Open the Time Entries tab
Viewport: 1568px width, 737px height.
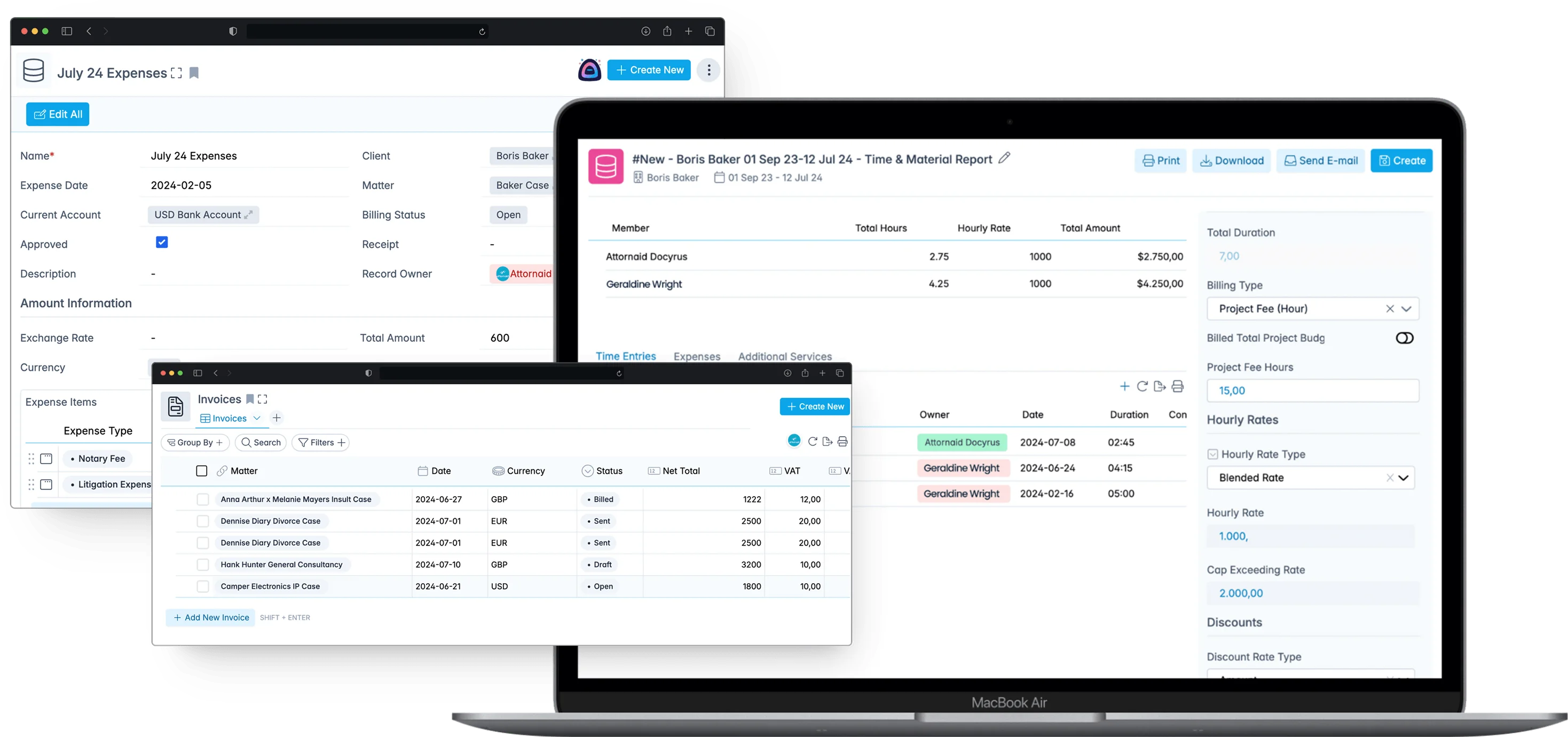(626, 356)
